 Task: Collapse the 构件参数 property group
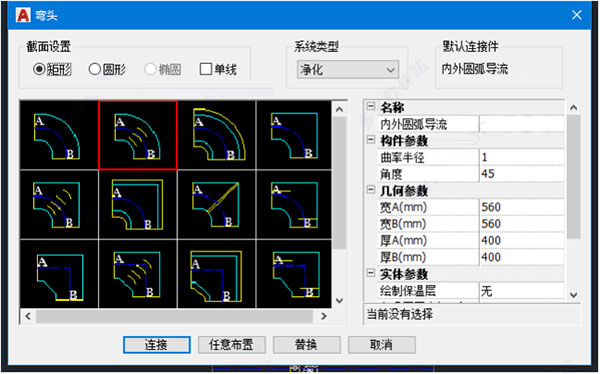[371, 140]
